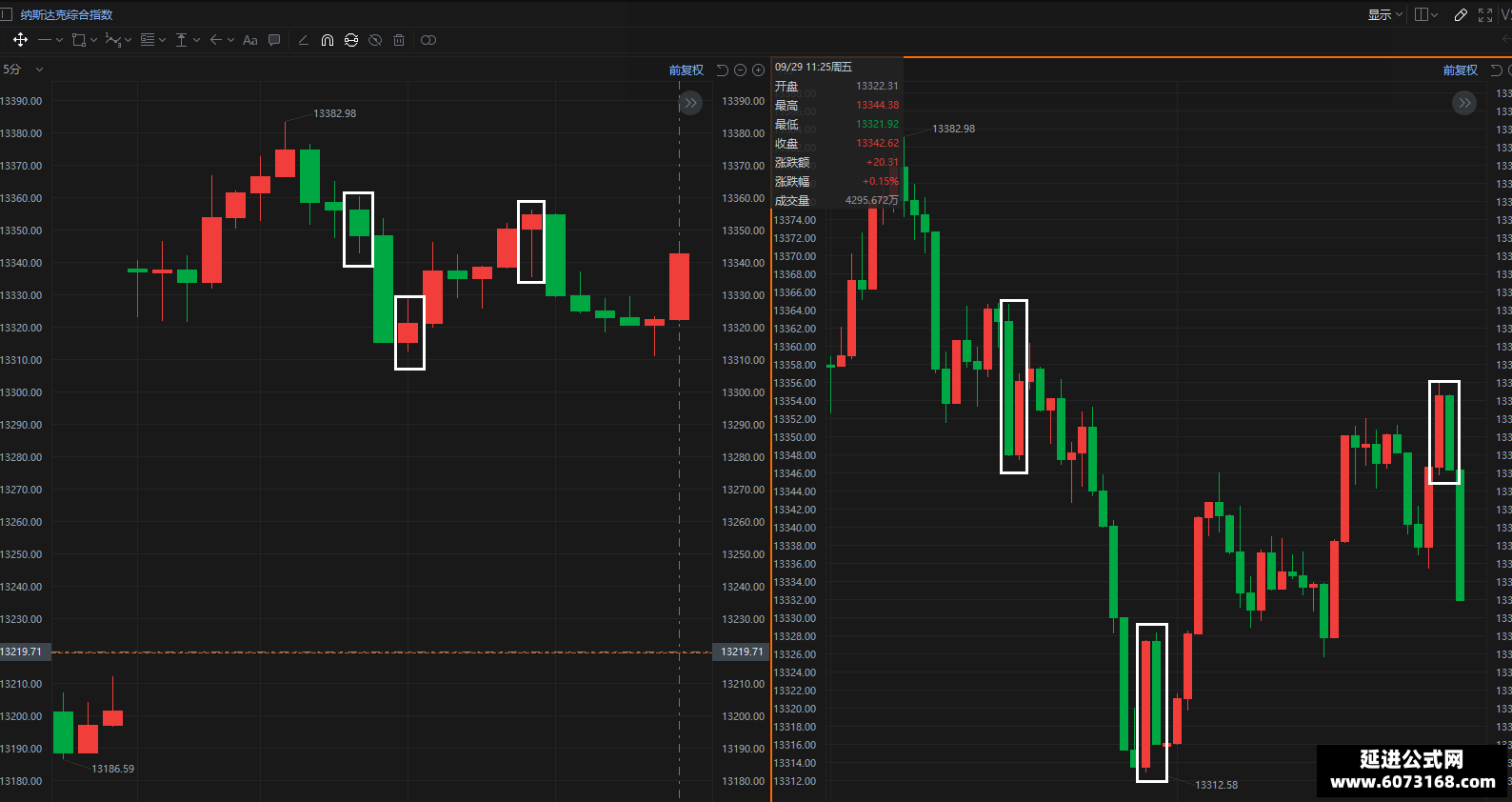Click 前复权 link on left chart
This screenshot has width=1512, height=802.
(x=686, y=70)
